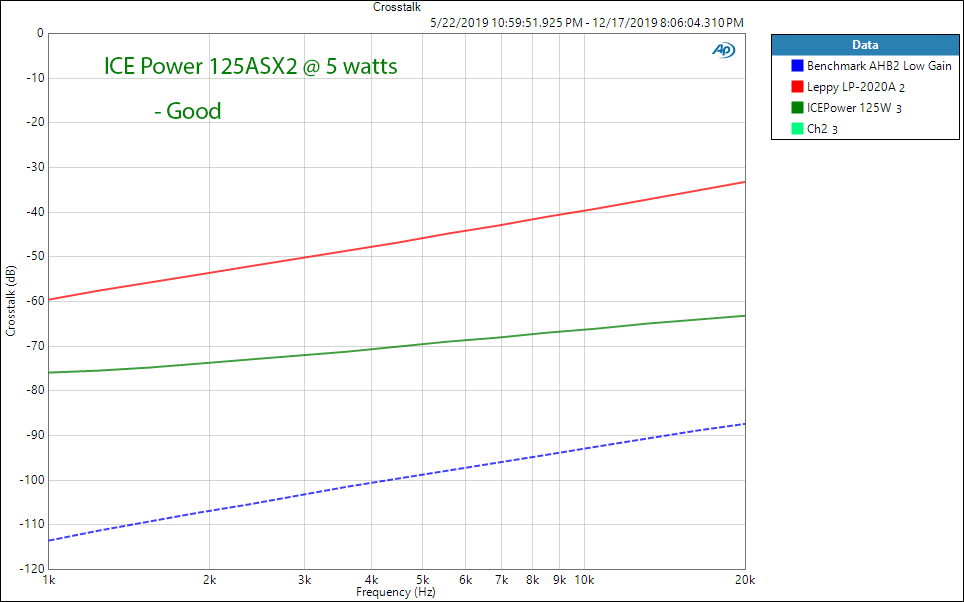Click the "-20" dB axis tick label
The height and width of the screenshot is (602, 964).
(35, 122)
